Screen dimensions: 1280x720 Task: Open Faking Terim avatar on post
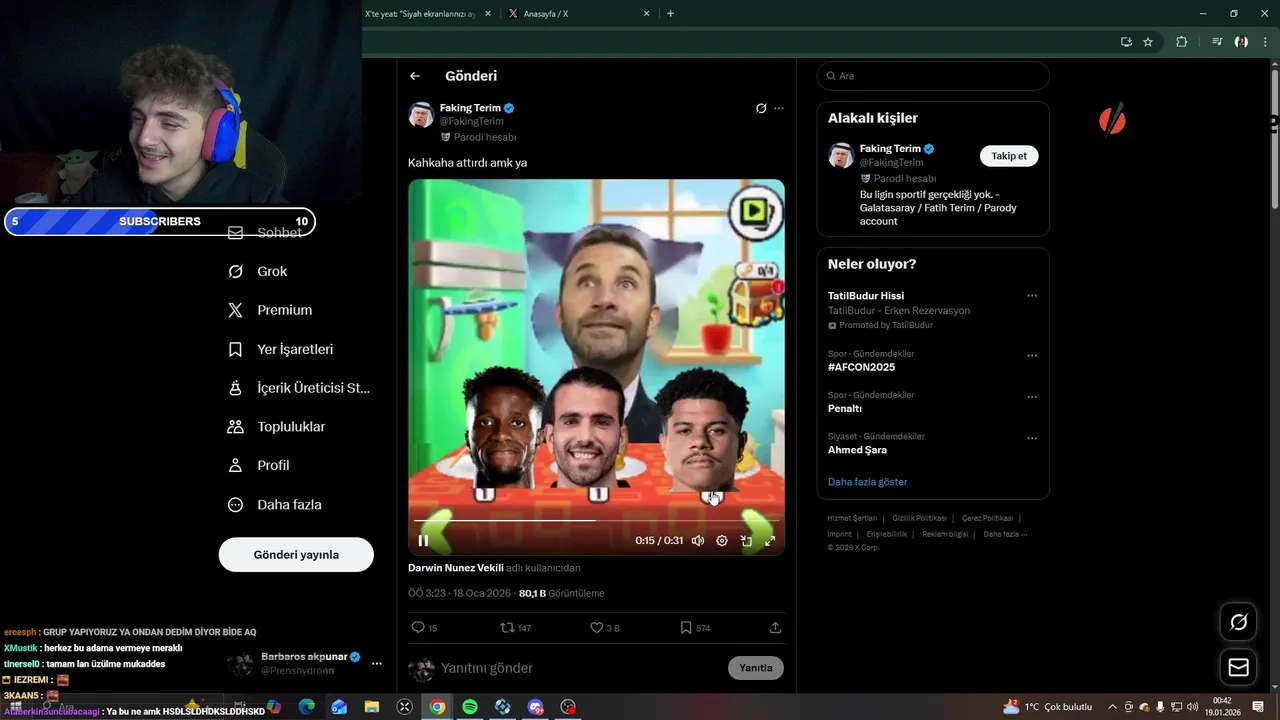click(x=421, y=115)
